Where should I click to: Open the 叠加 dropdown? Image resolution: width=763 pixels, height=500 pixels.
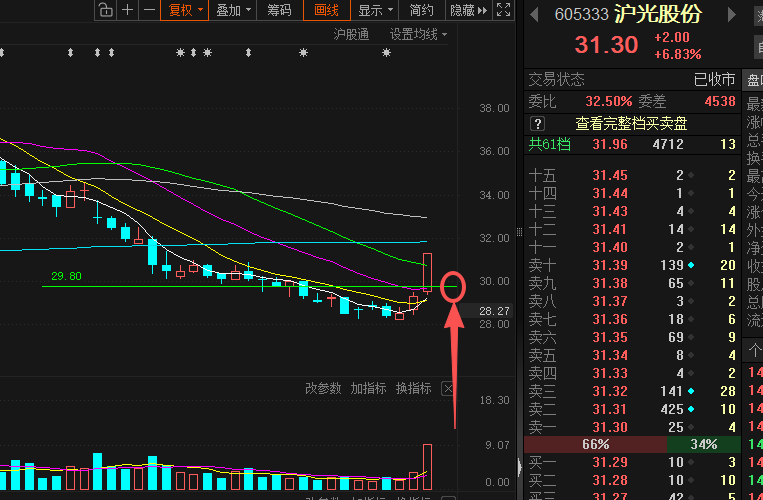[234, 10]
